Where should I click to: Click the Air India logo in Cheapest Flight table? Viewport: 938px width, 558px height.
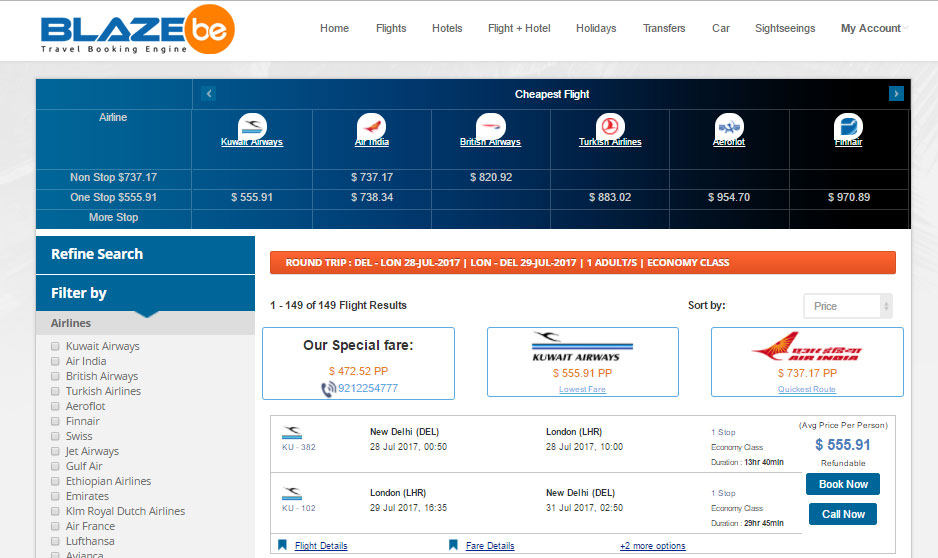tap(371, 126)
